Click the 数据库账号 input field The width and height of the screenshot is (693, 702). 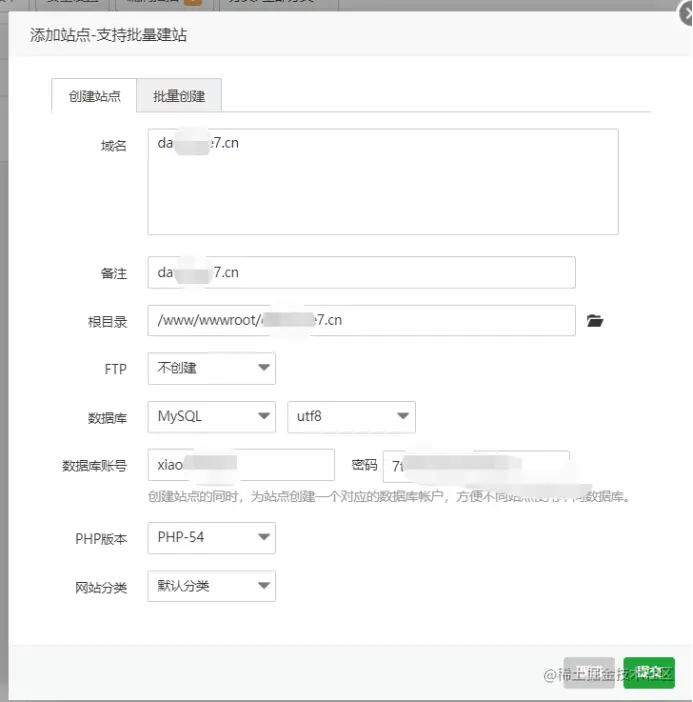tap(241, 465)
